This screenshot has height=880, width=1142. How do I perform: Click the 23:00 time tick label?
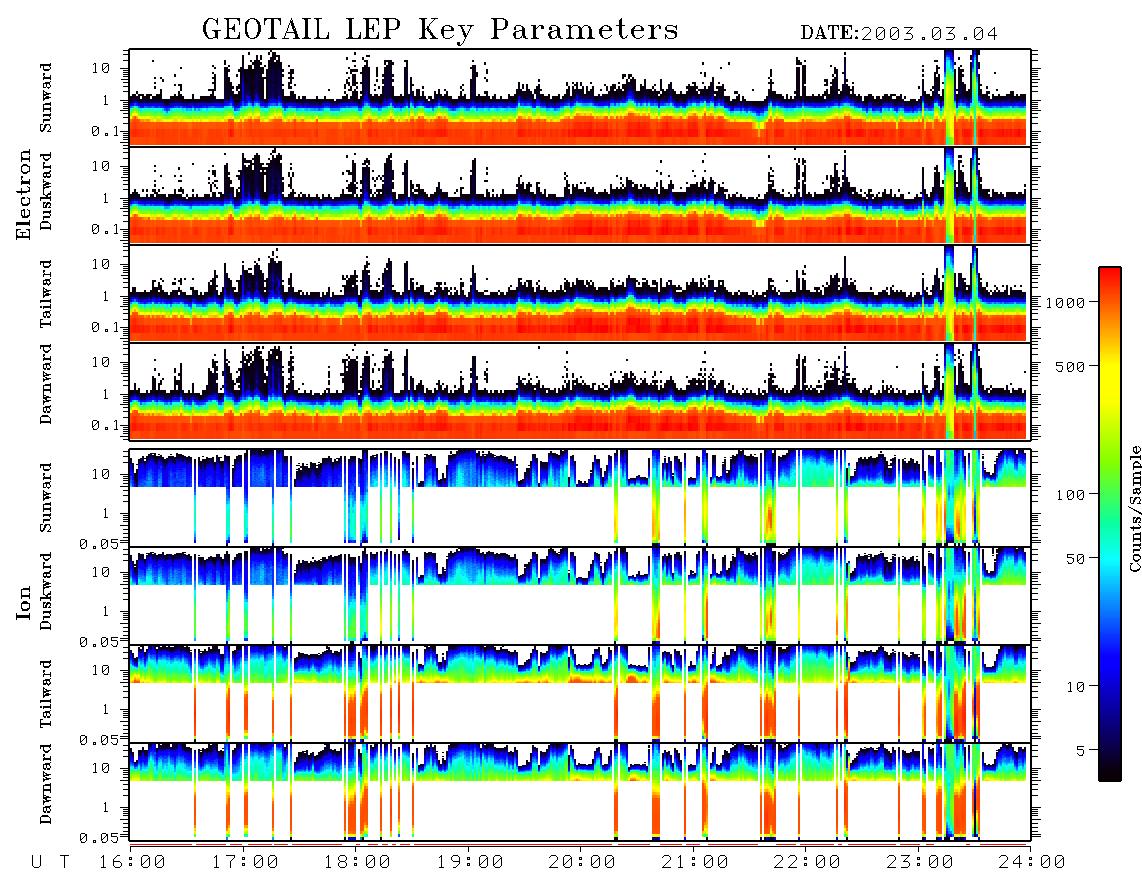(x=920, y=863)
